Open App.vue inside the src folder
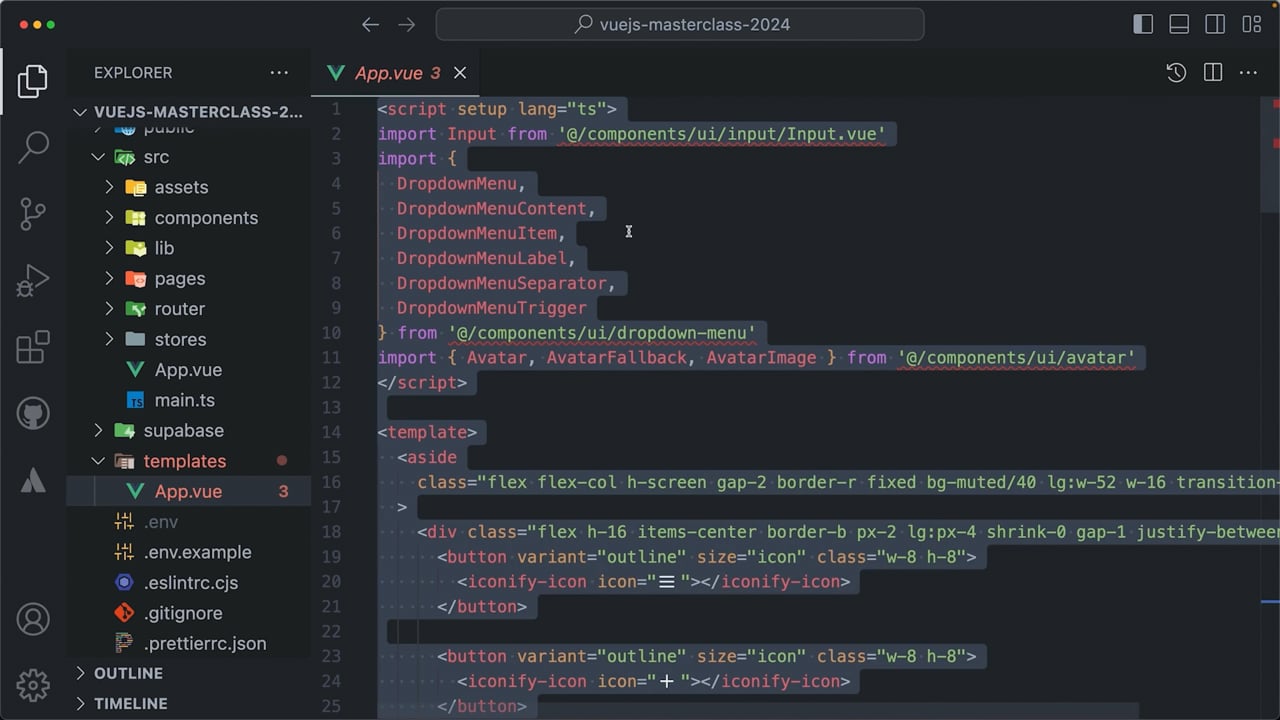Image resolution: width=1280 pixels, height=720 pixels. (x=188, y=370)
